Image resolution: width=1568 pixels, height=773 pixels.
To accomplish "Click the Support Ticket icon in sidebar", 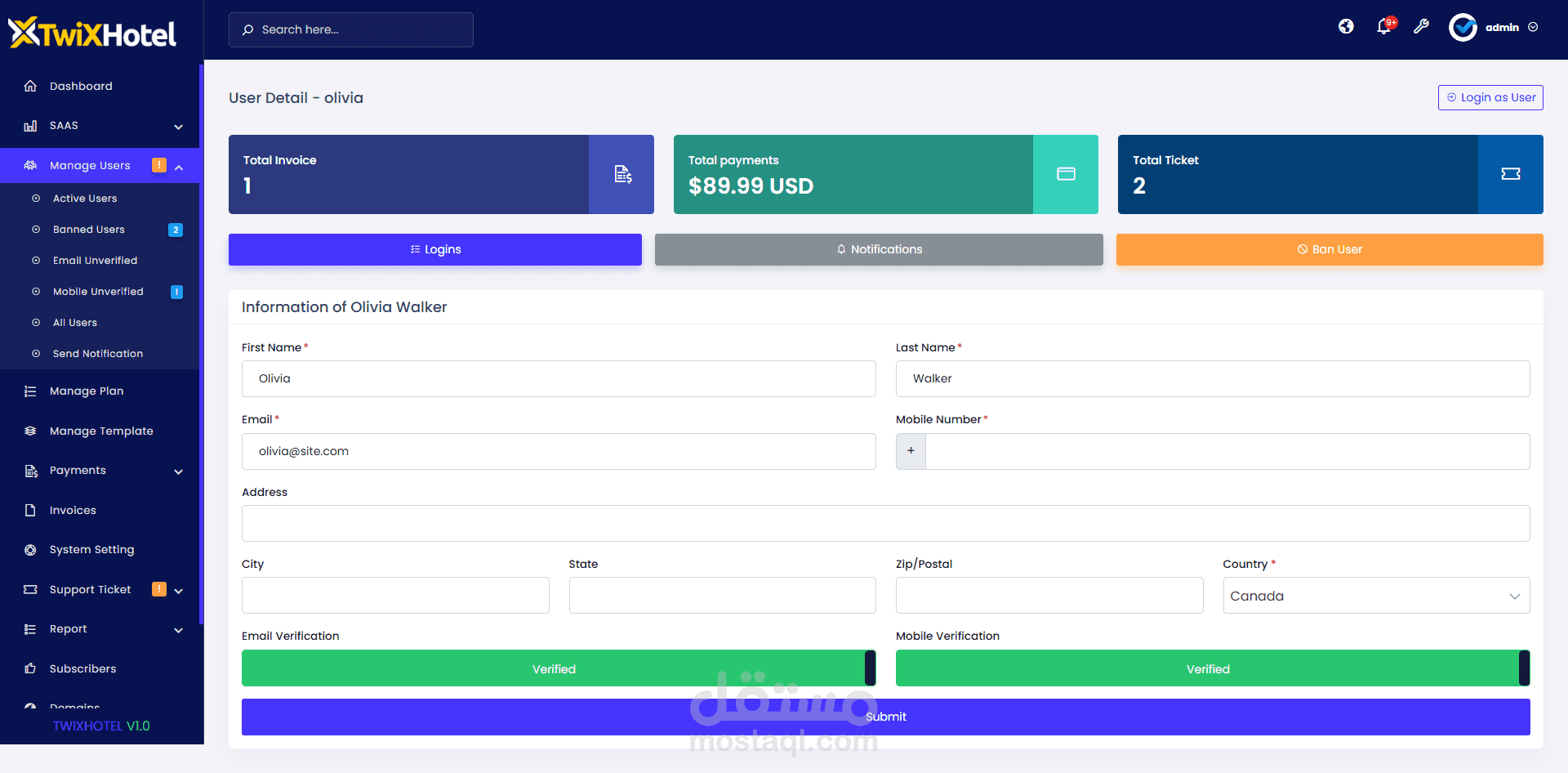I will coord(30,589).
